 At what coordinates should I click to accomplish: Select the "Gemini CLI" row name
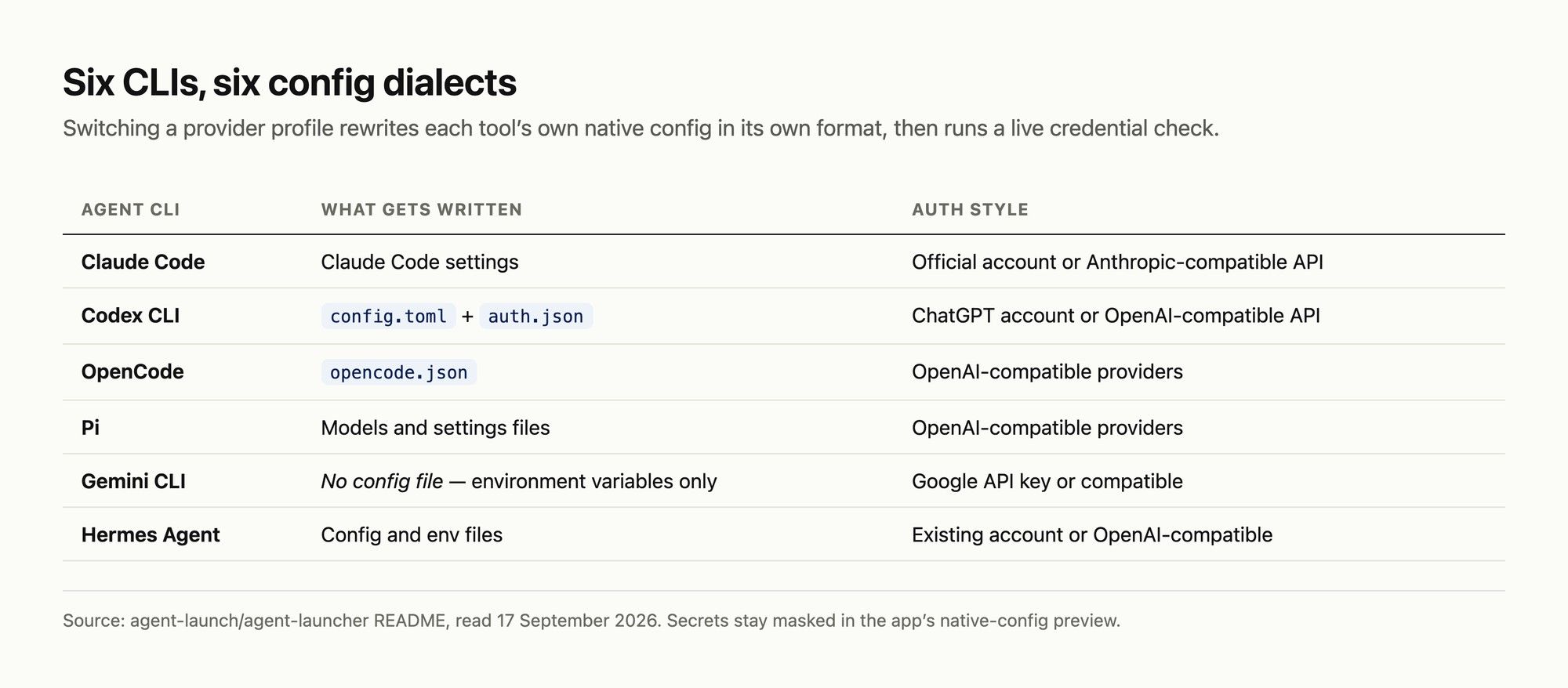click(133, 481)
